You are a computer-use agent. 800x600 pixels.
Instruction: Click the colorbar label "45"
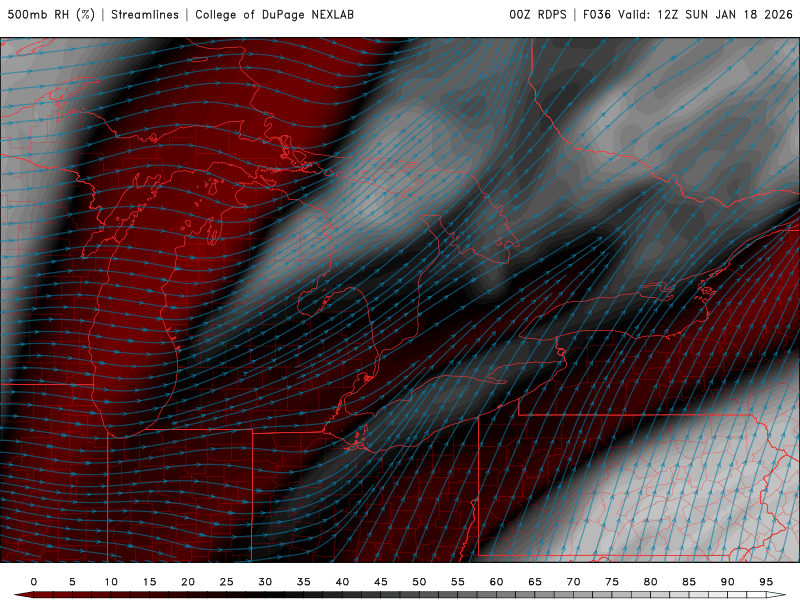coord(381,582)
